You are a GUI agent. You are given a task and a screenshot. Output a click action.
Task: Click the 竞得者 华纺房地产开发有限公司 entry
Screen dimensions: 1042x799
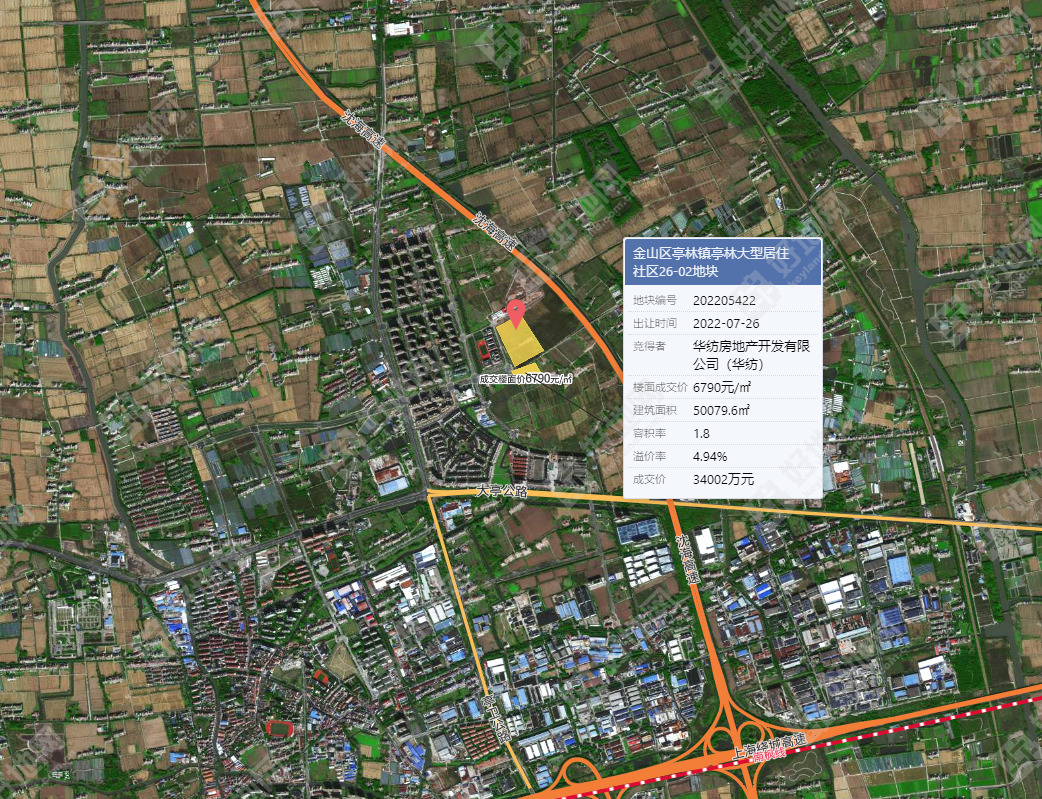point(723,355)
